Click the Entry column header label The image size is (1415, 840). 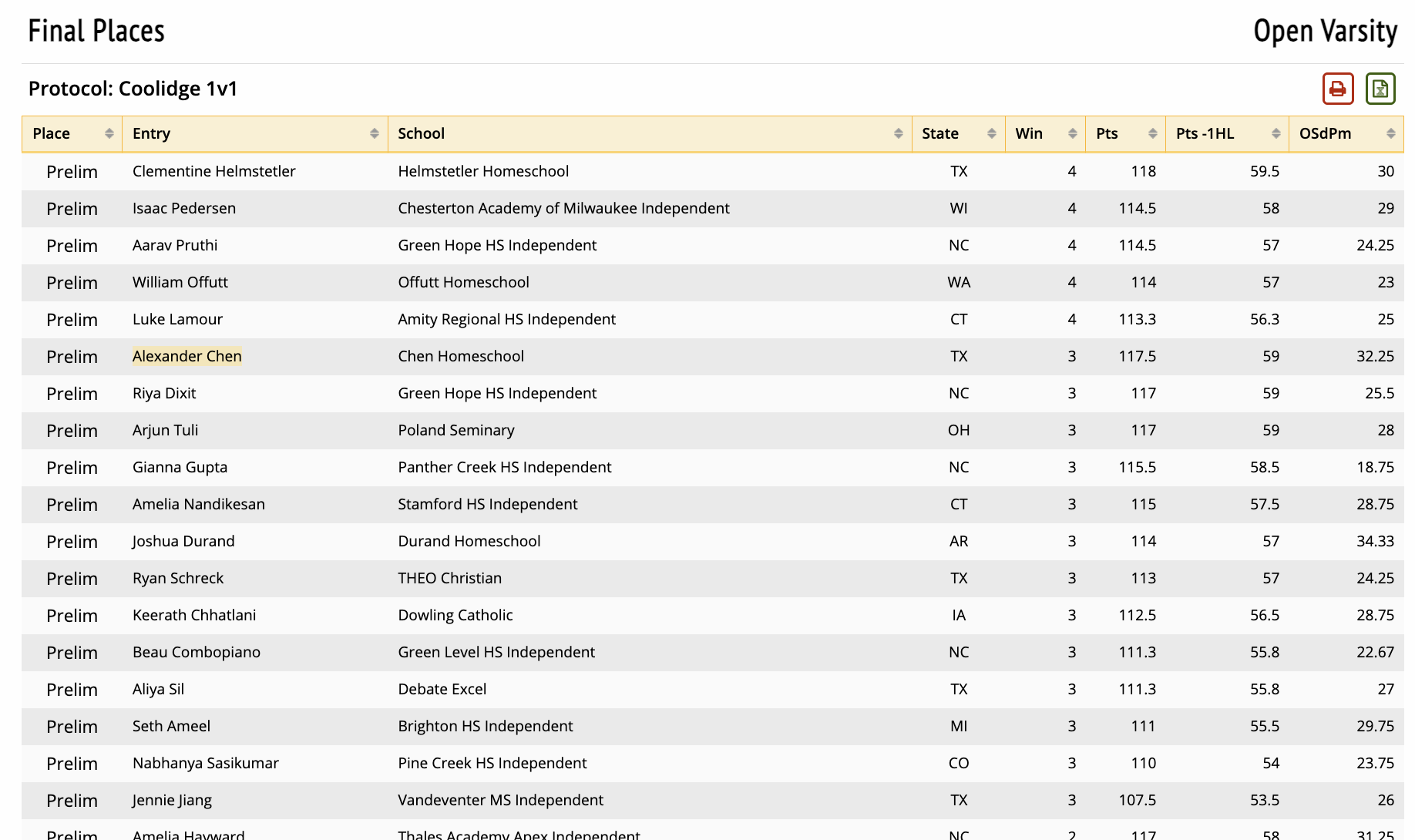151,134
